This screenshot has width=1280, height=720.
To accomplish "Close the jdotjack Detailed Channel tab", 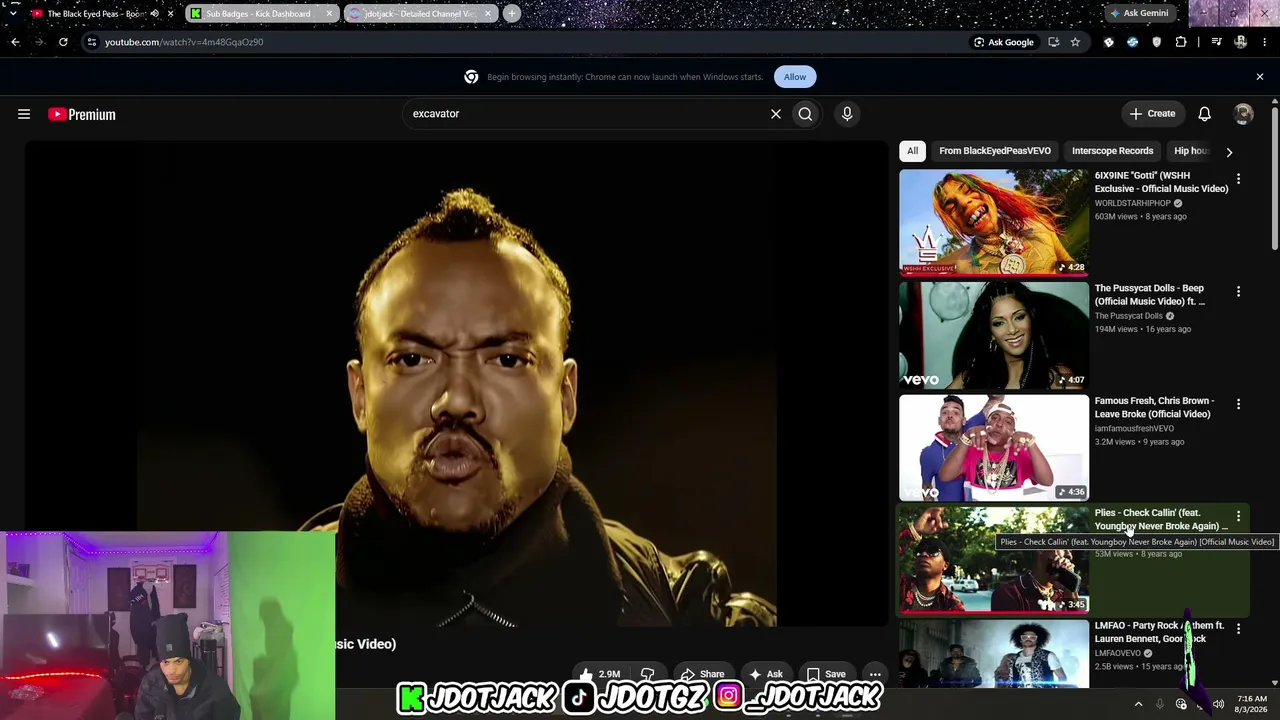I will click(486, 14).
